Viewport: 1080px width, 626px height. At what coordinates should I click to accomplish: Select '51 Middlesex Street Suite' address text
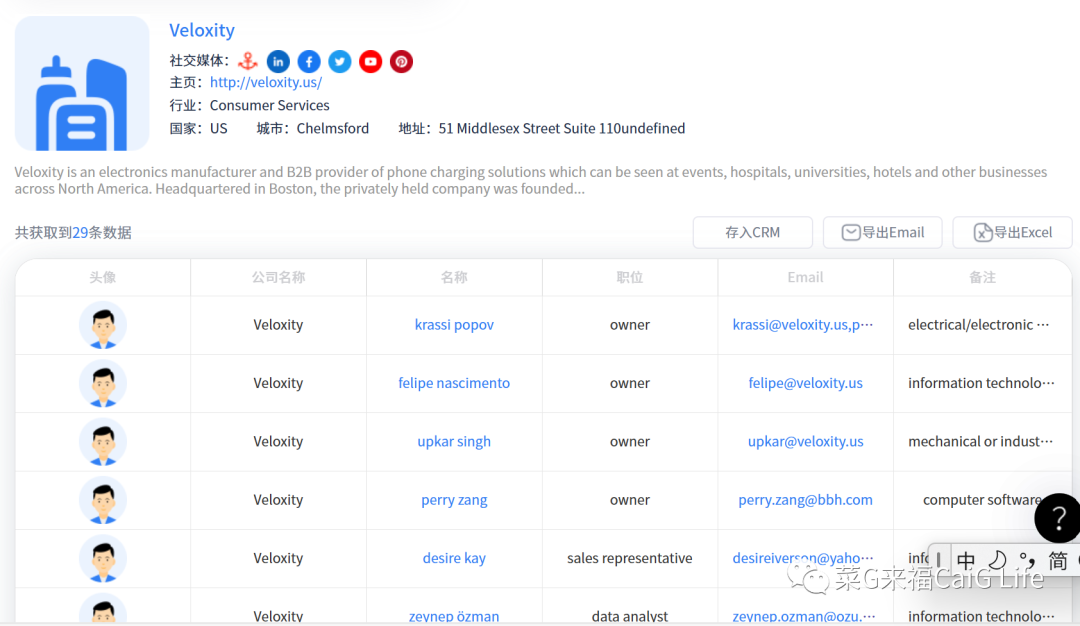tap(517, 129)
